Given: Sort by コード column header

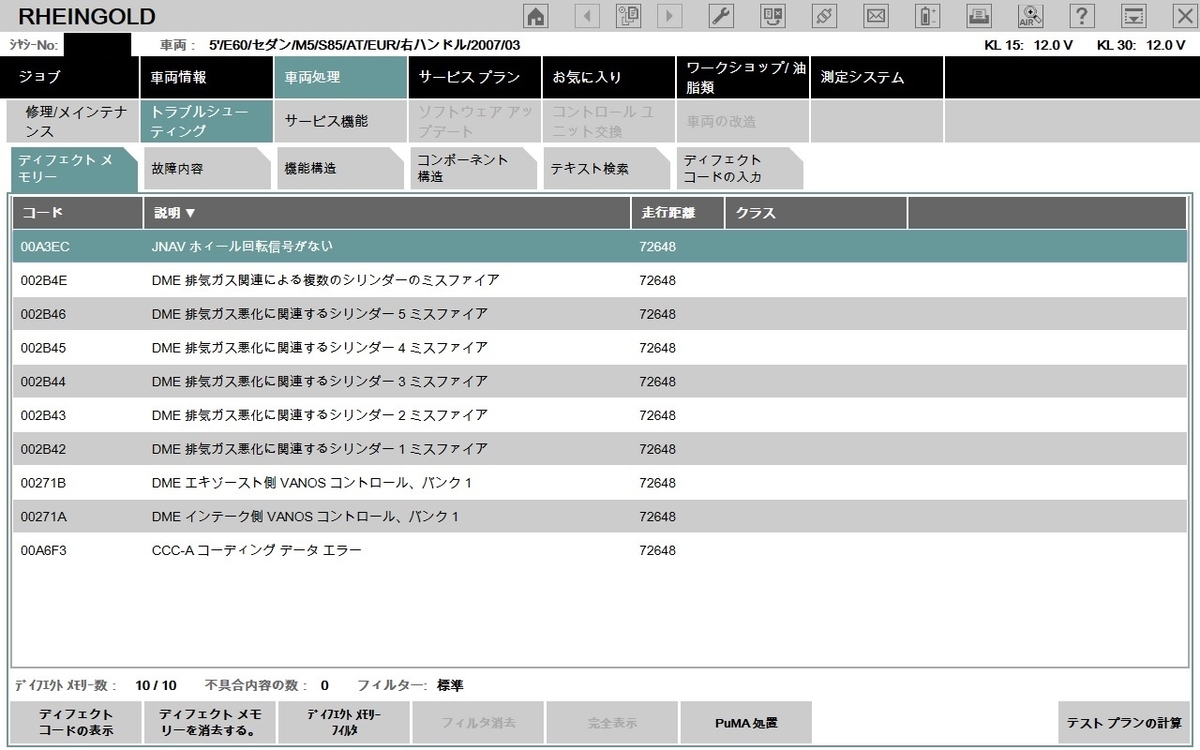Looking at the screenshot, I should click(x=77, y=213).
